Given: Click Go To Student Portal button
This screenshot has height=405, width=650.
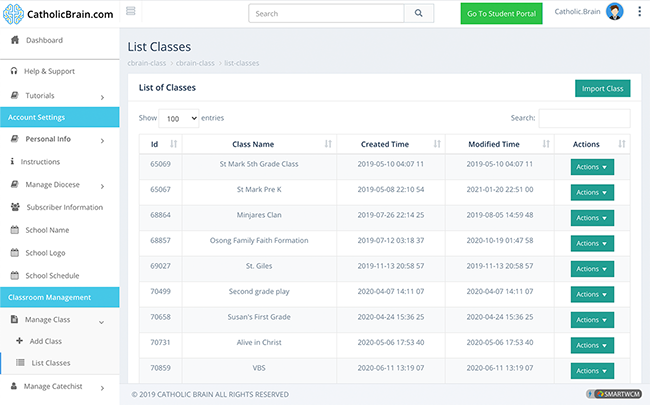Looking at the screenshot, I should (x=501, y=14).
